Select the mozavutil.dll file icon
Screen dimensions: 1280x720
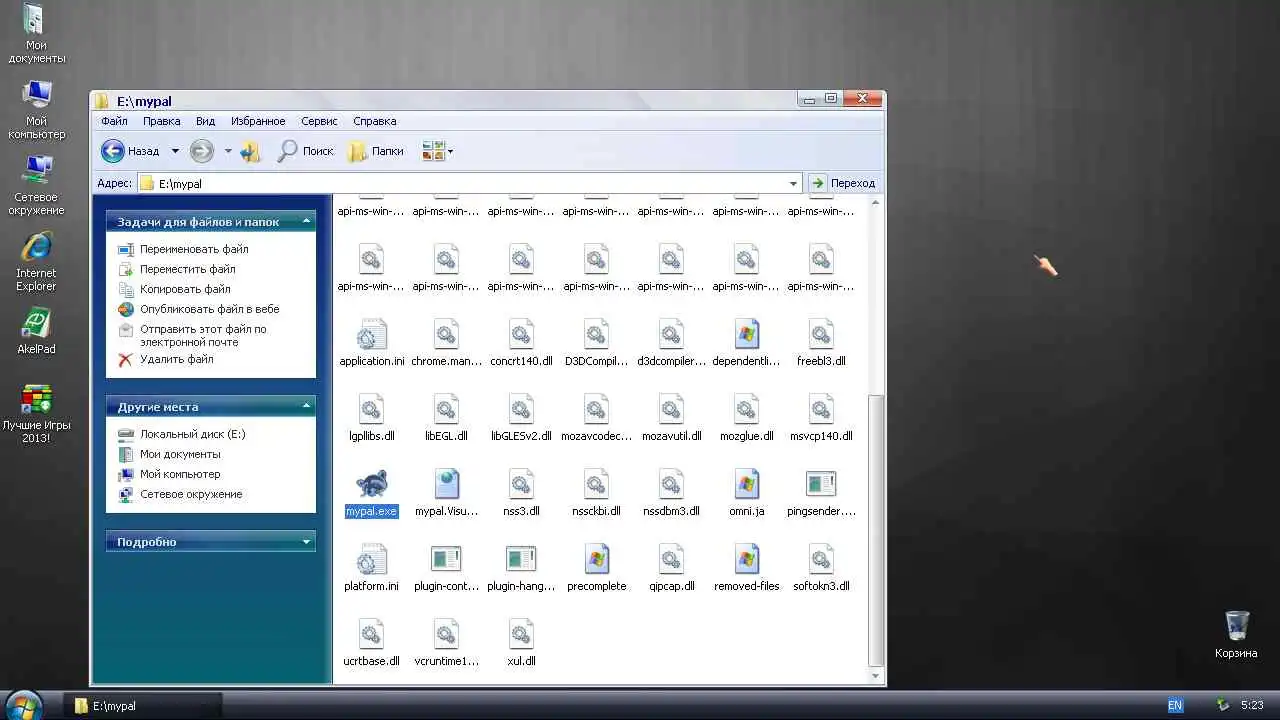(671, 409)
